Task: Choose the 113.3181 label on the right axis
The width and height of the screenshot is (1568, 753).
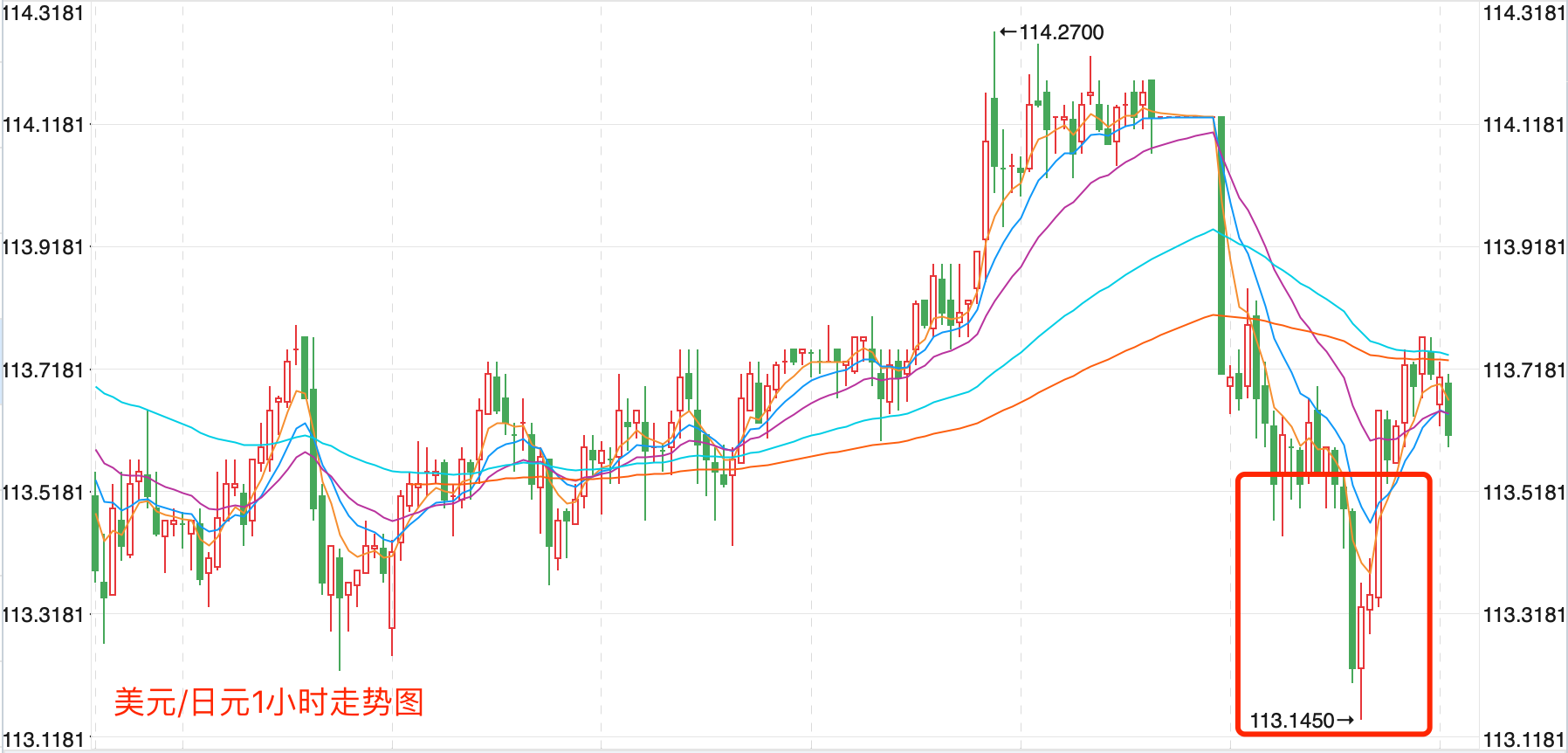Action: click(x=1524, y=615)
